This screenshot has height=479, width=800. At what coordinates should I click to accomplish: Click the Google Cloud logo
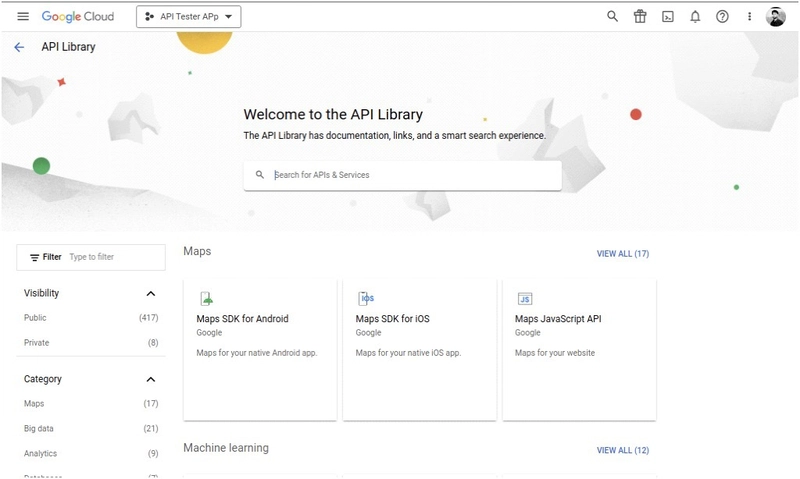click(78, 16)
